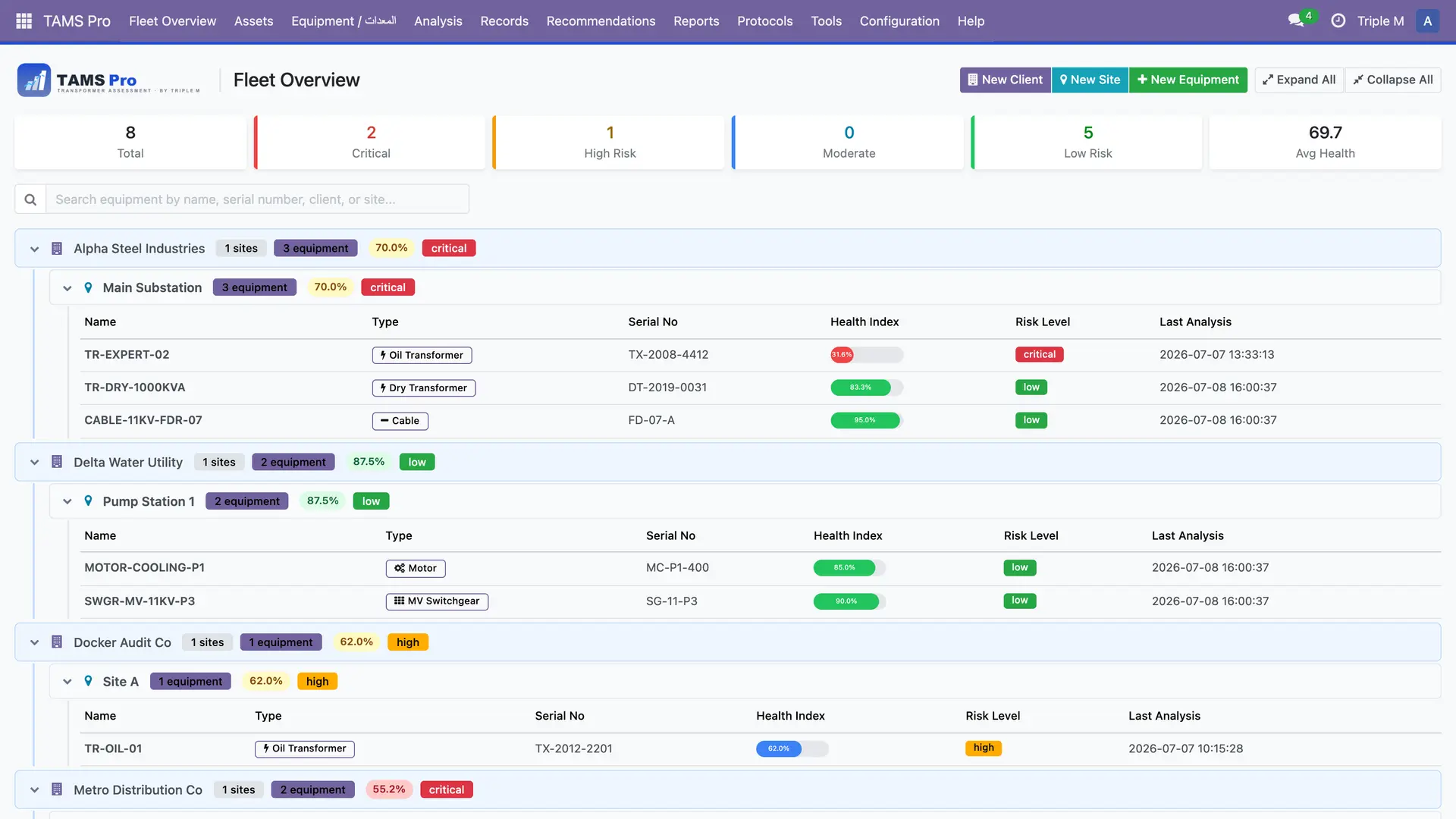Open the Assets menu

coord(253,21)
